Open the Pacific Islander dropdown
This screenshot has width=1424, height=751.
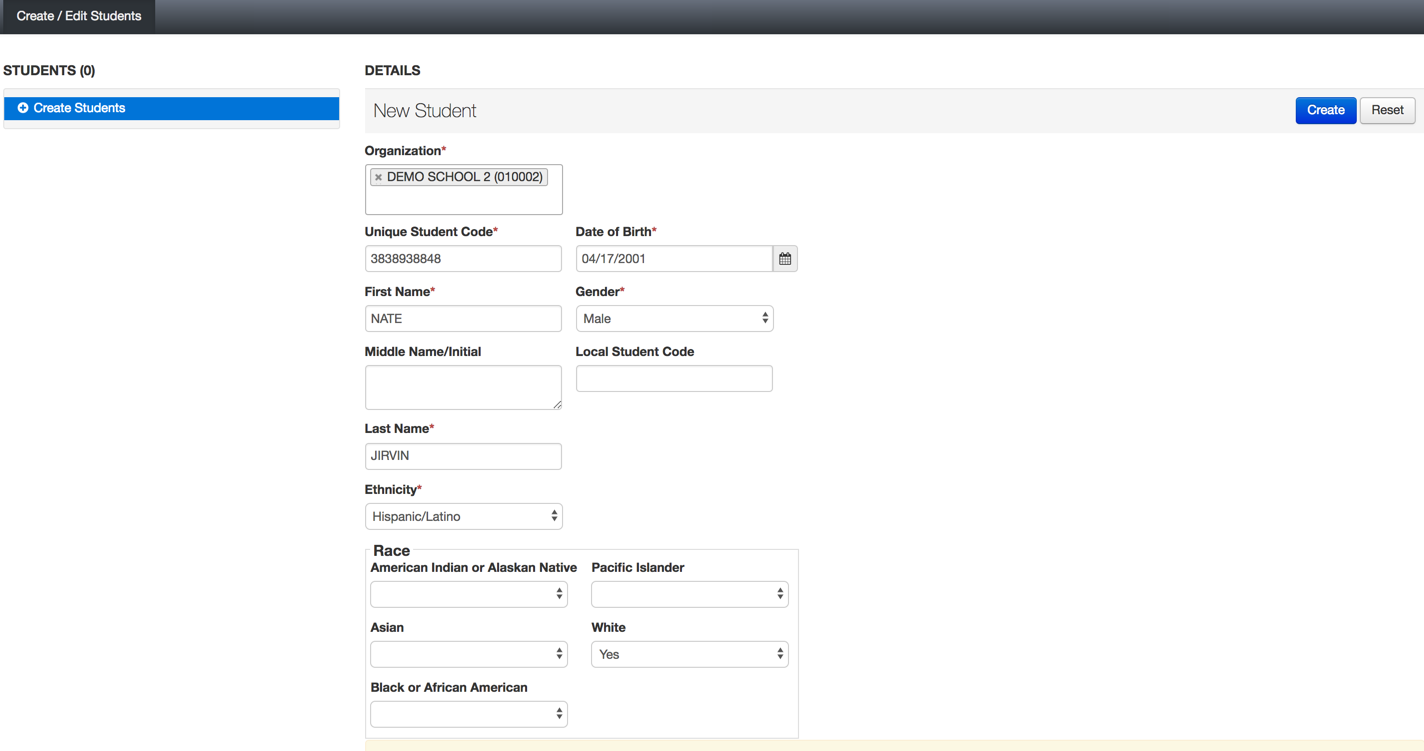pyautogui.click(x=689, y=594)
